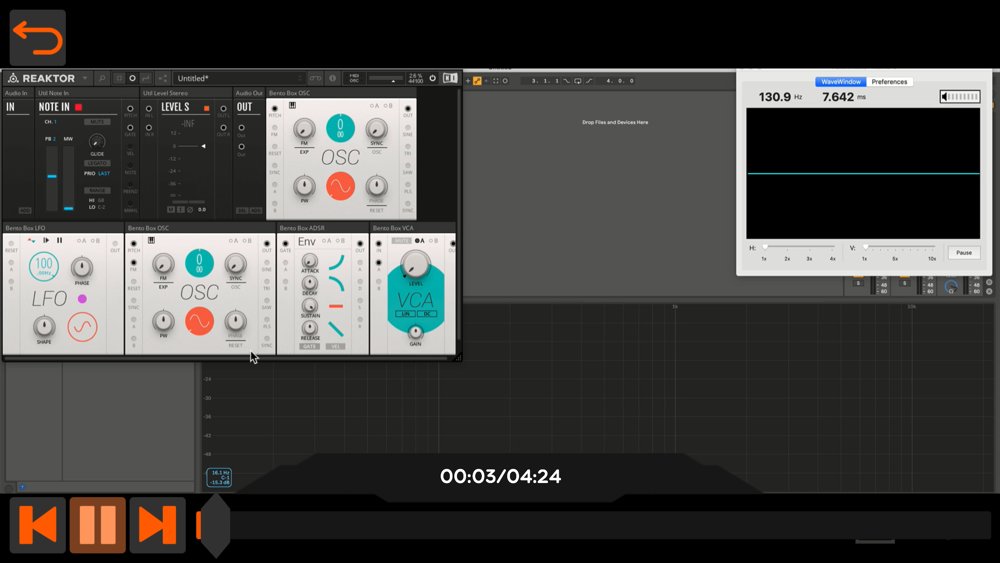This screenshot has height=563, width=1000.
Task: Click the teal pitch display in top OSC
Action: 341,128
